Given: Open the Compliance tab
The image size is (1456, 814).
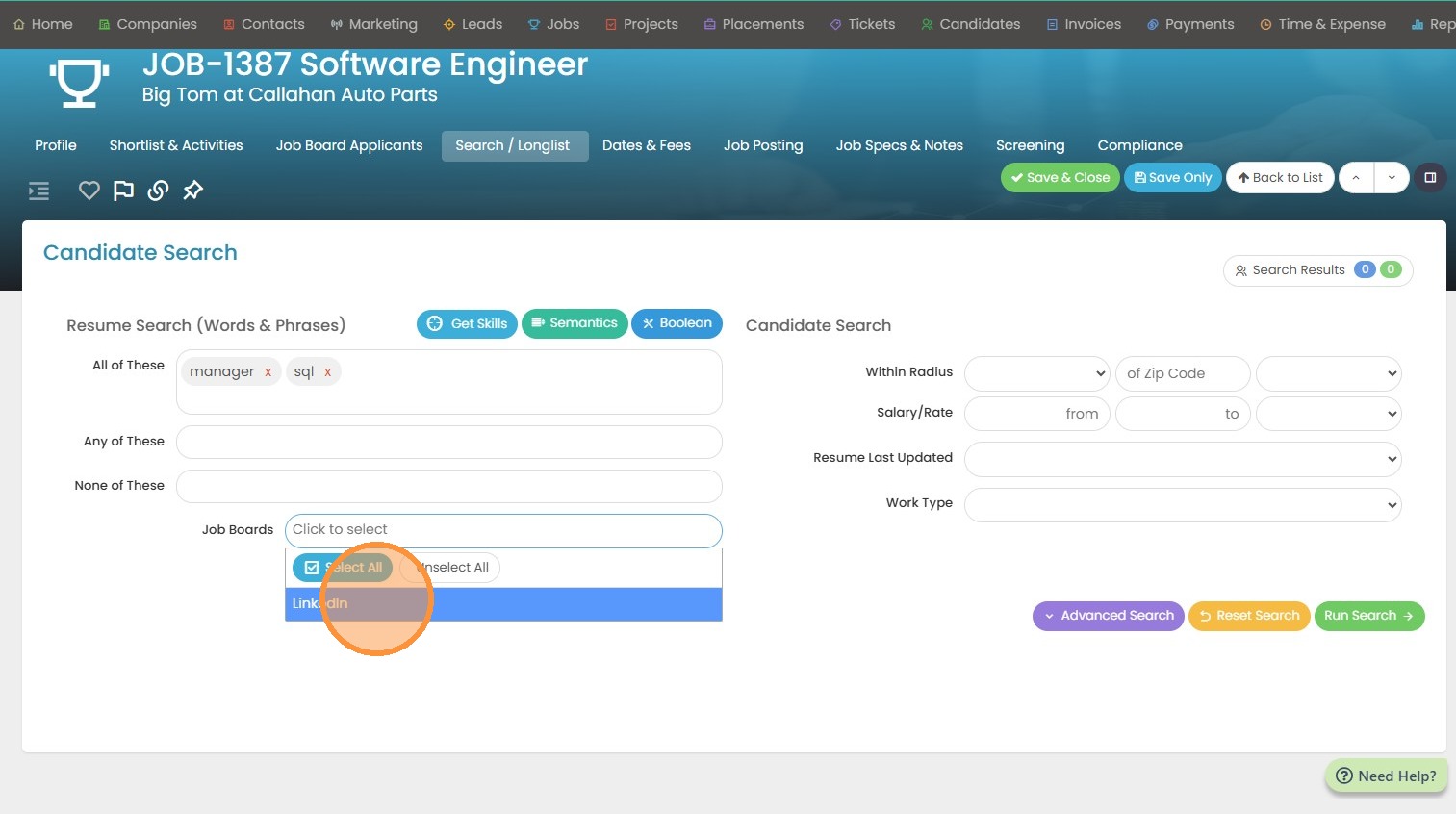Looking at the screenshot, I should (x=1140, y=145).
